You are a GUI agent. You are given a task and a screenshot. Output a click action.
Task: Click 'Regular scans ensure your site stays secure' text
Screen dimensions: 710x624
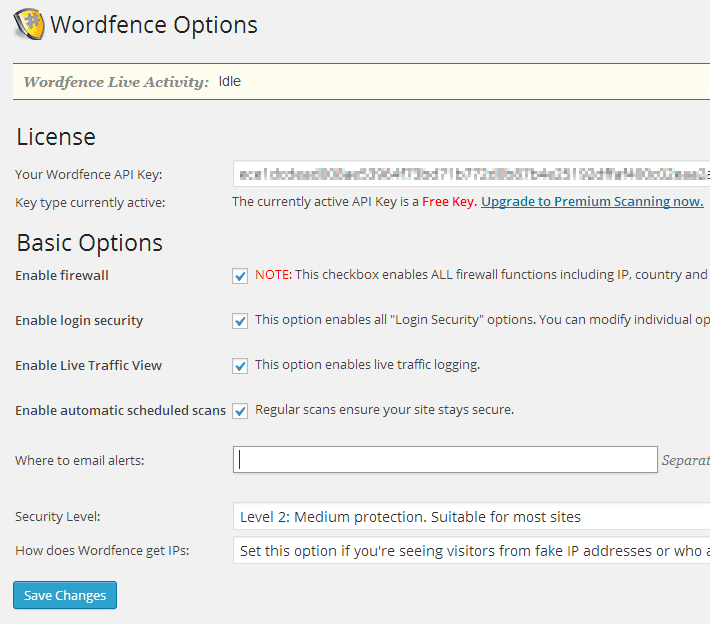point(384,410)
